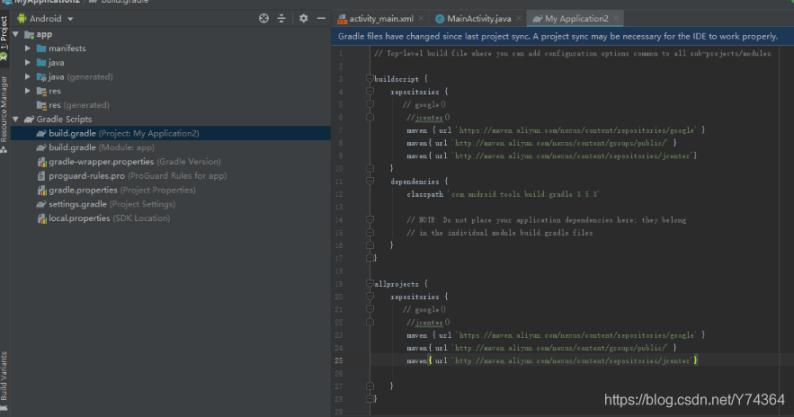Open project panel settings gear
The width and height of the screenshot is (794, 417).
click(302, 18)
